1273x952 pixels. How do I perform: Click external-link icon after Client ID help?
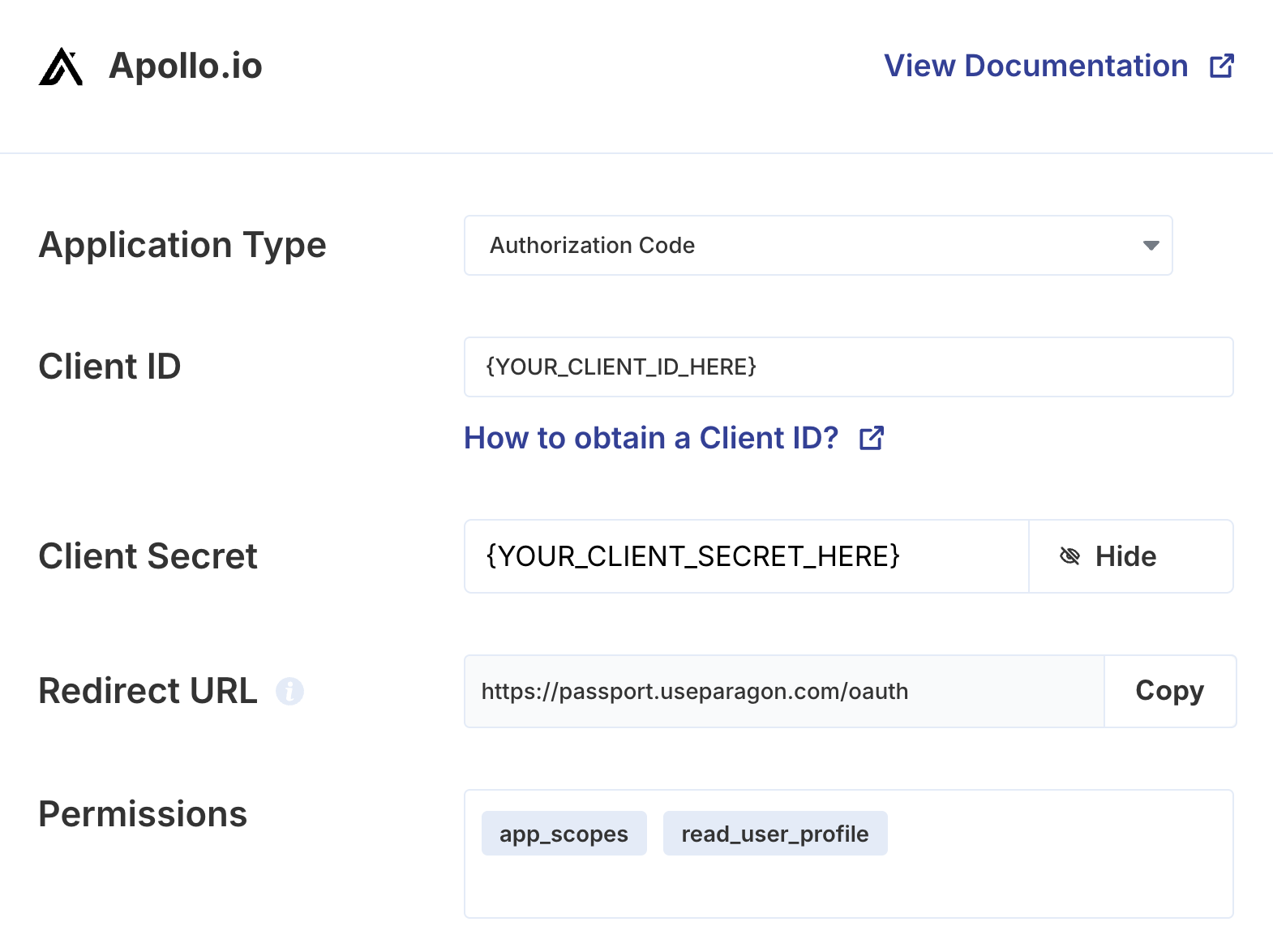tap(872, 438)
